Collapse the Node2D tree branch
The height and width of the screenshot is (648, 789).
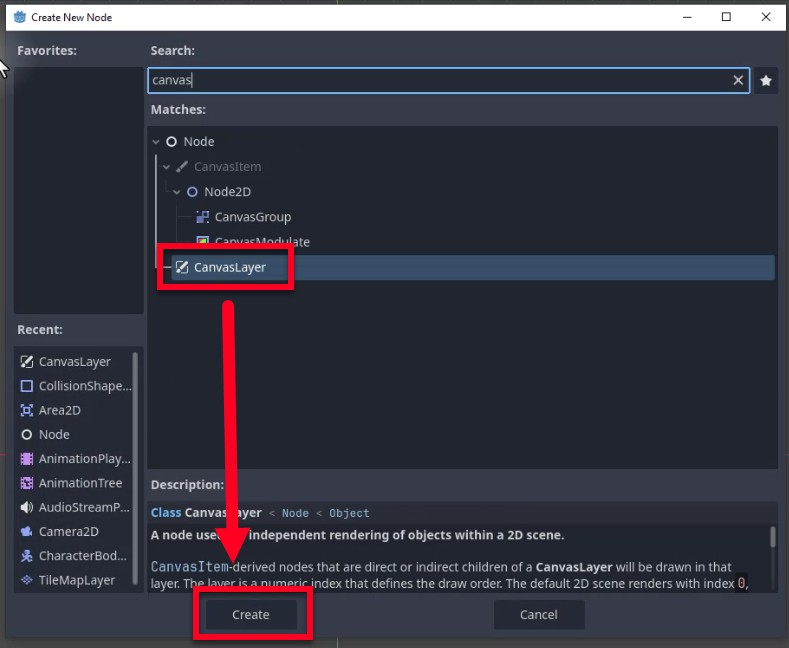177,192
